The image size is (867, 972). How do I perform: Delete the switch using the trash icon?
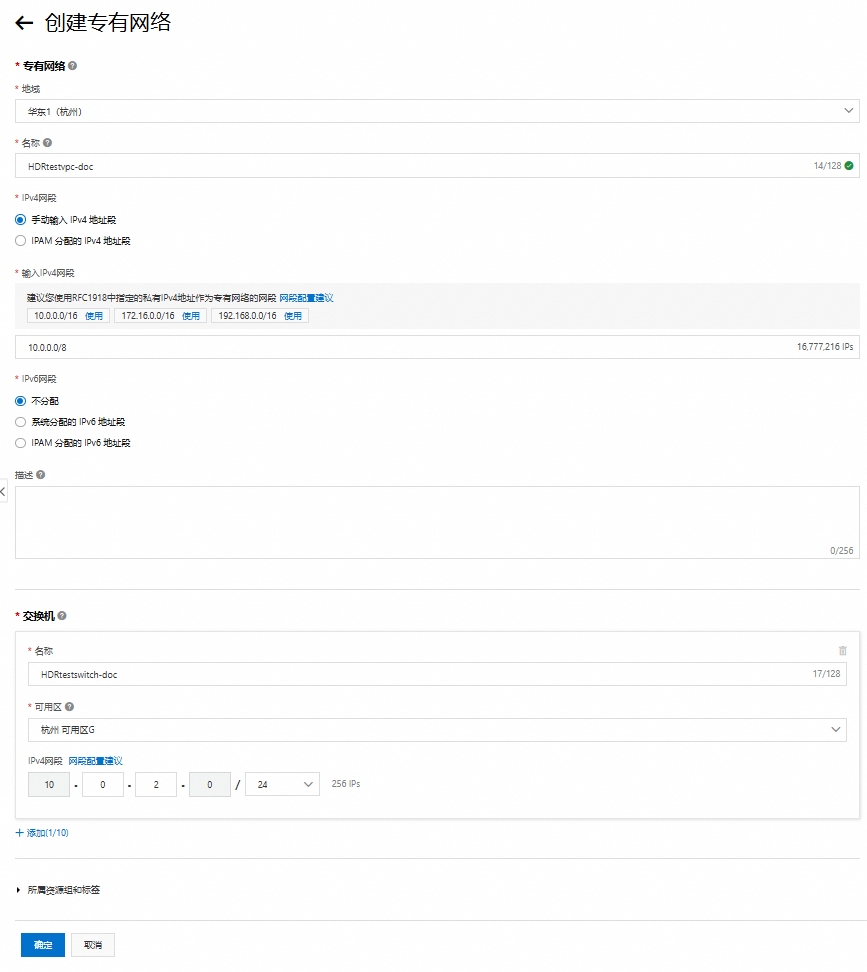point(842,650)
